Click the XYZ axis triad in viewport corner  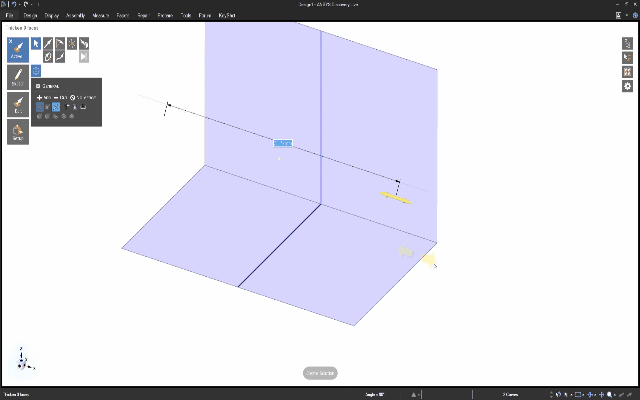[x=24, y=360]
